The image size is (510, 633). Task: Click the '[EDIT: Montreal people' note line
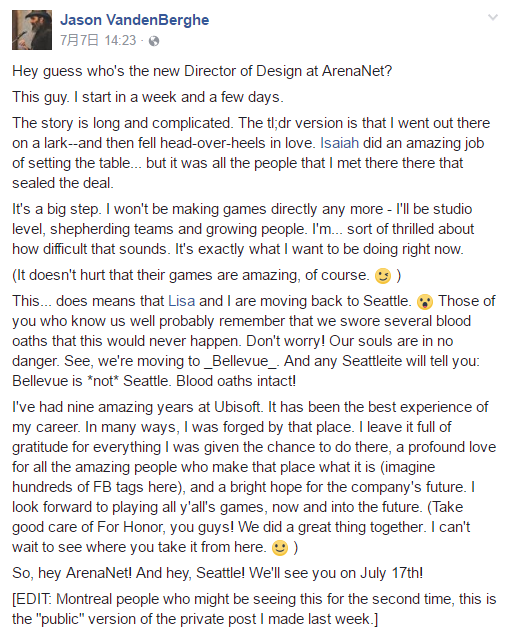[x=254, y=599]
